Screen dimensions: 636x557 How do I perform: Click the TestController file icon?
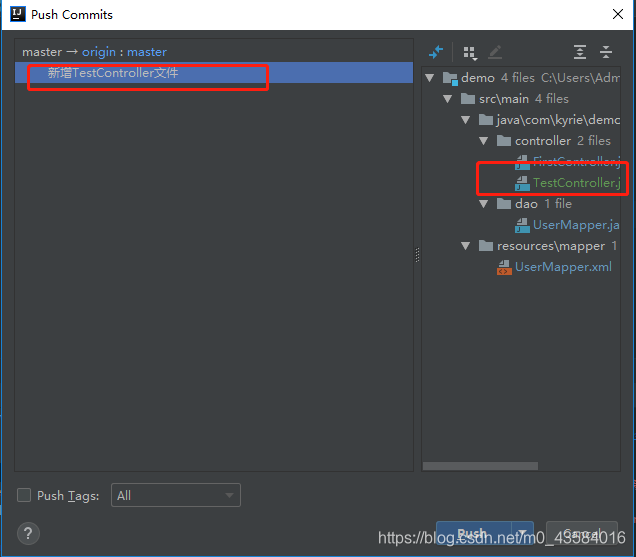pos(522,183)
